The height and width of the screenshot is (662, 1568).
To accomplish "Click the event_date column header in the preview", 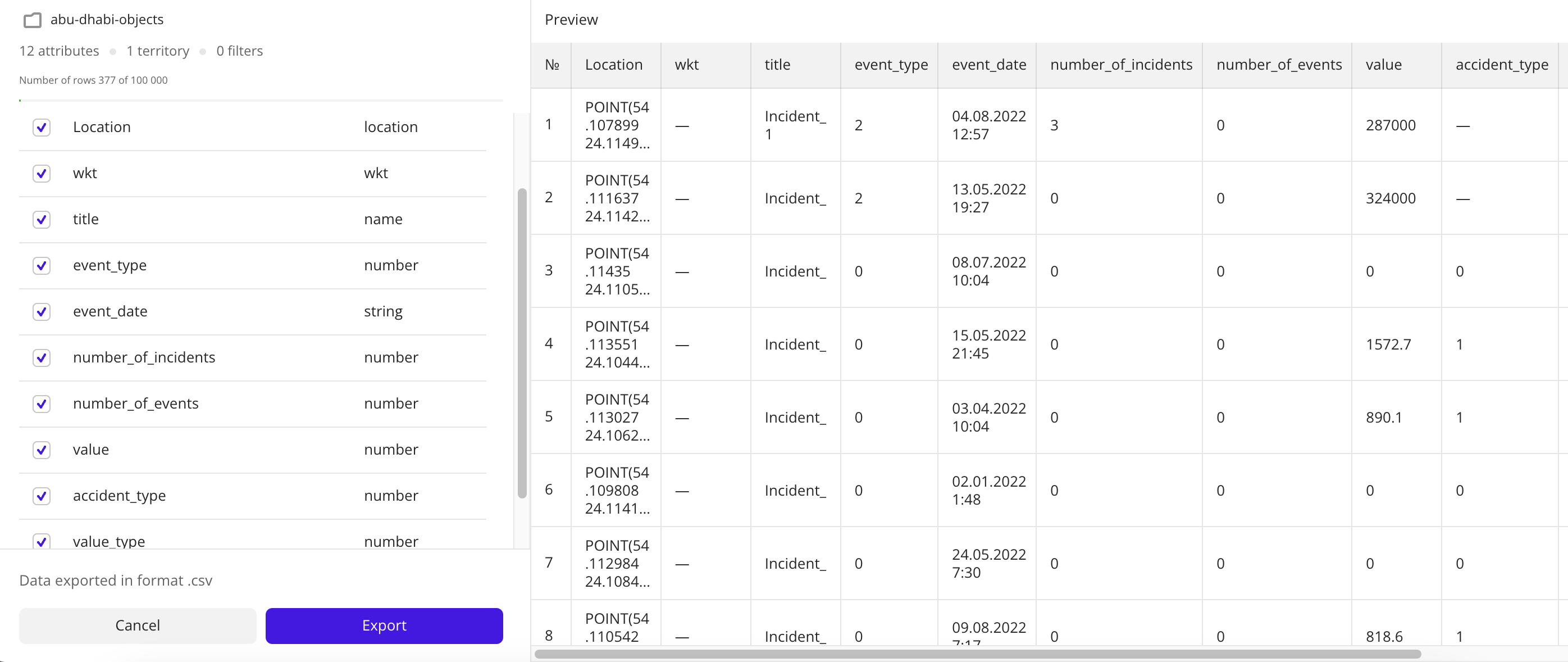I will click(x=988, y=65).
